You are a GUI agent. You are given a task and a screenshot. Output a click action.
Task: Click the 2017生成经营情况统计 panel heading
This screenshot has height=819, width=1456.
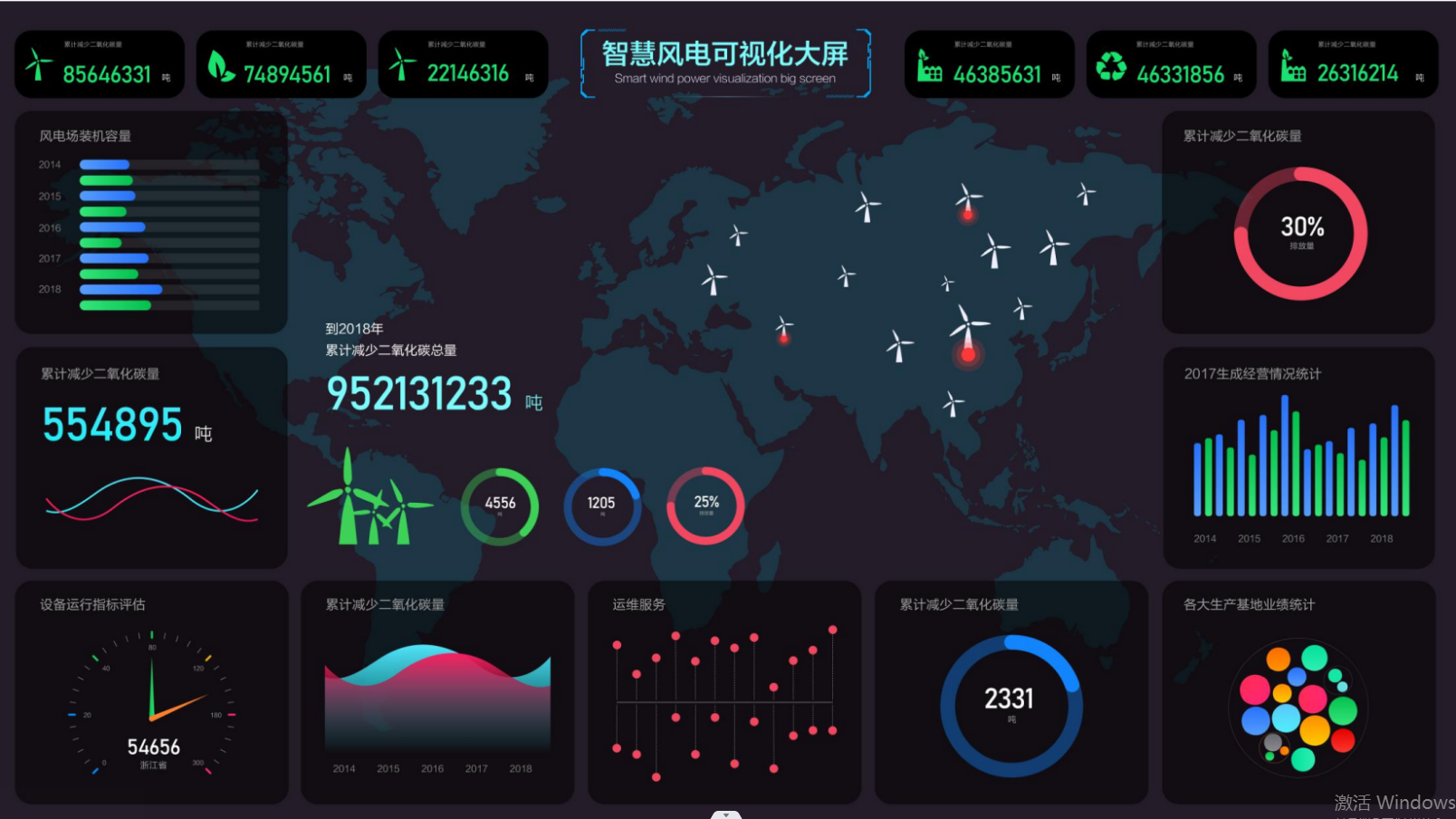coord(1252,373)
